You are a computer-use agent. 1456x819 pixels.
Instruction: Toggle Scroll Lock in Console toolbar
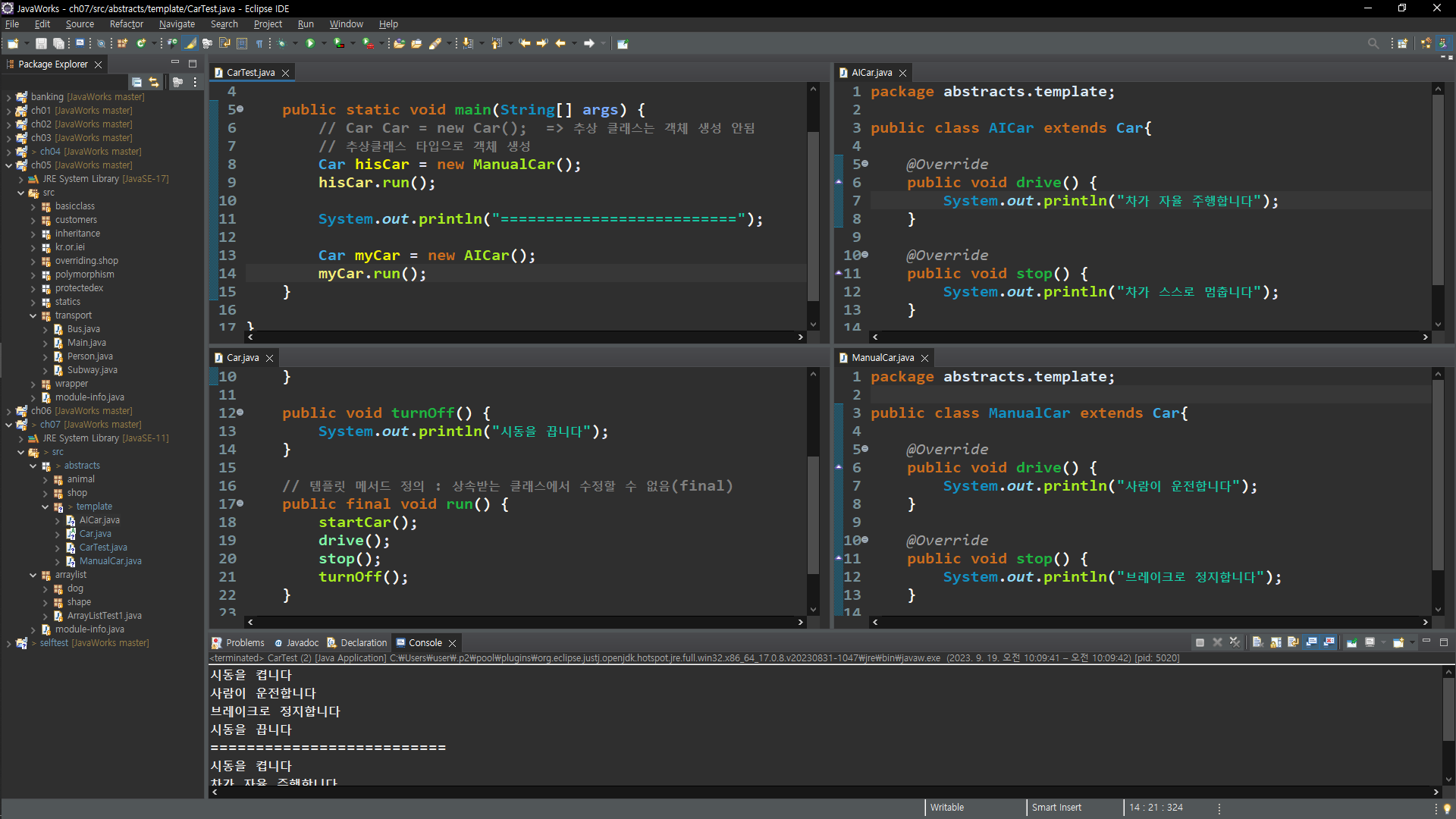1276,642
